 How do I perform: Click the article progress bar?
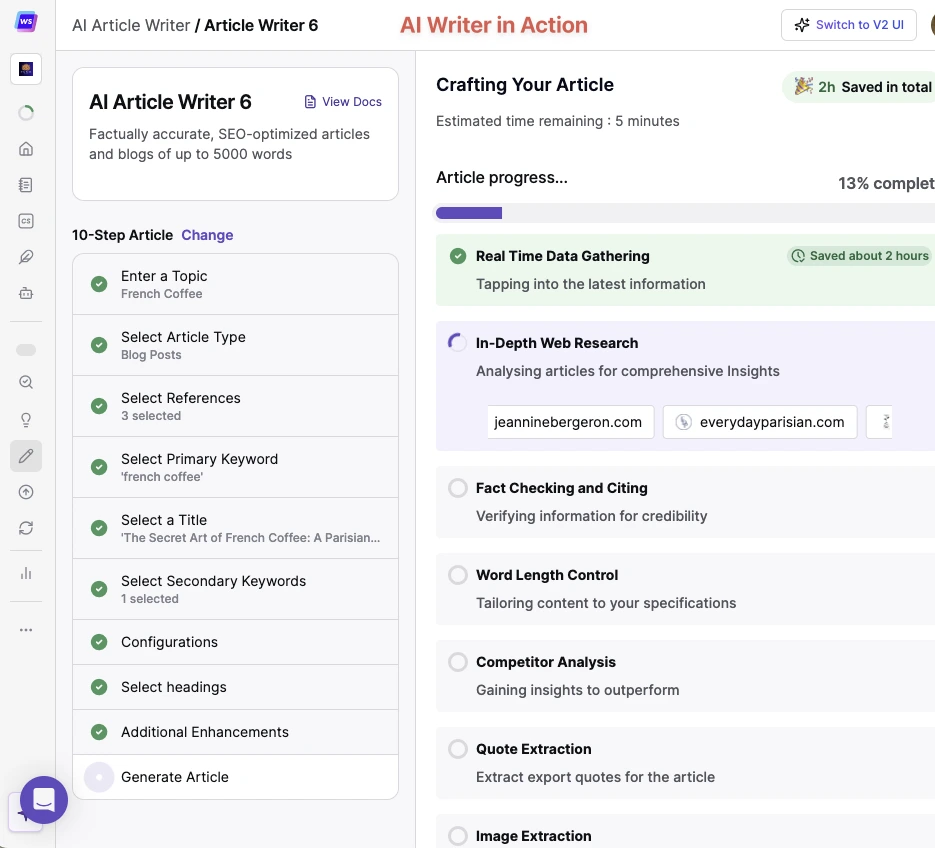[x=685, y=213]
